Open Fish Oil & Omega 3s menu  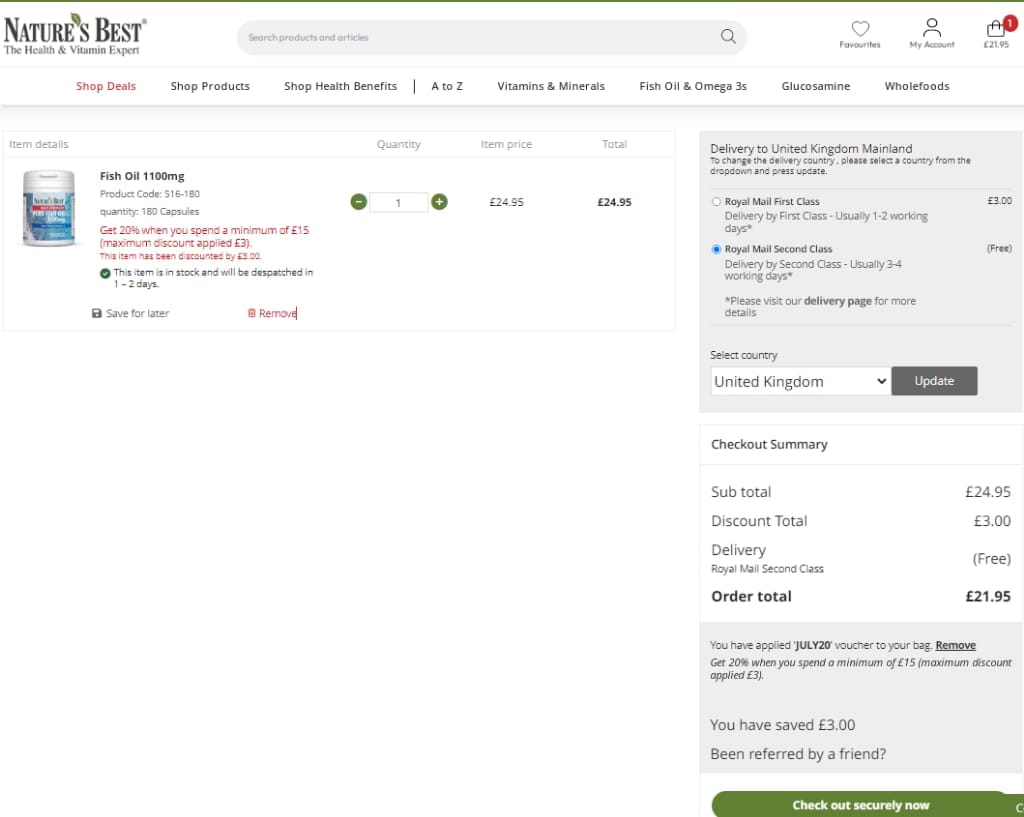click(693, 86)
